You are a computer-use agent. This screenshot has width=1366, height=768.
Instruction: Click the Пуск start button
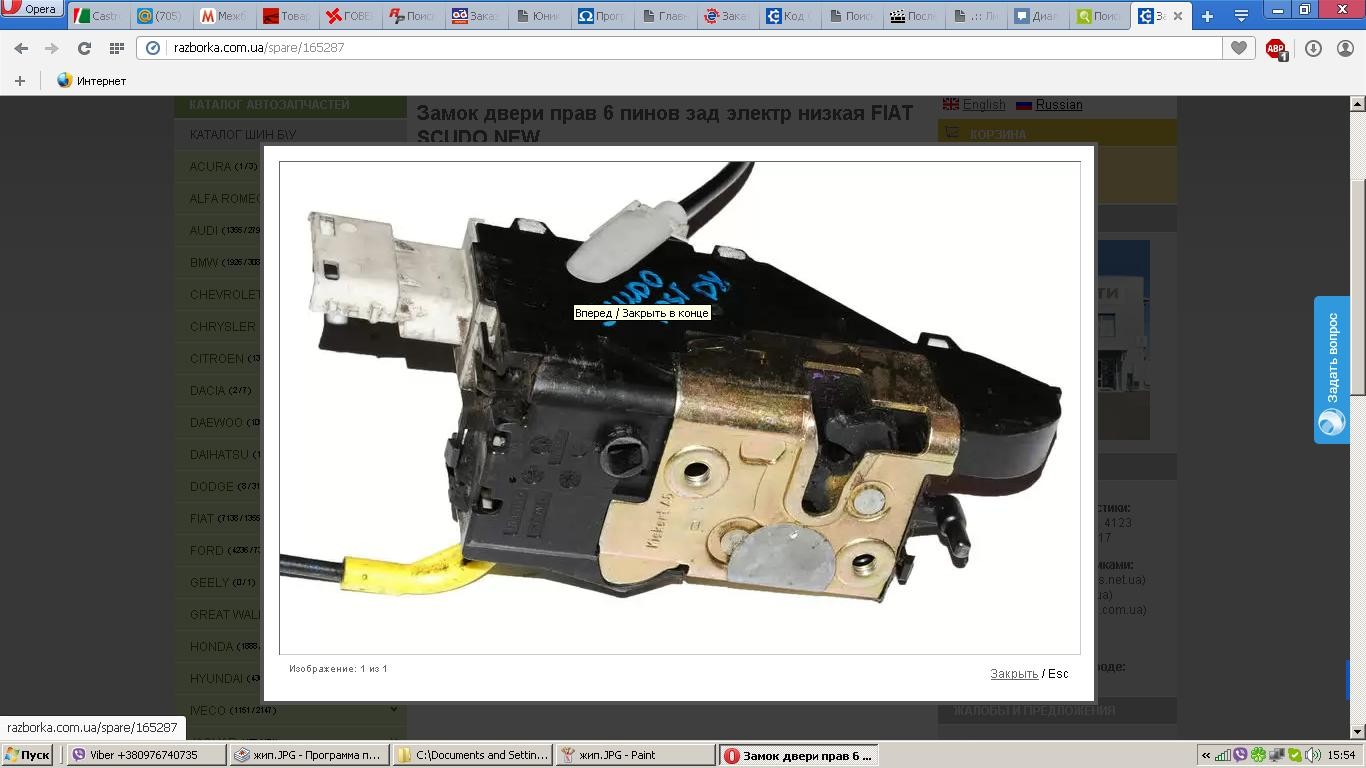(x=27, y=755)
